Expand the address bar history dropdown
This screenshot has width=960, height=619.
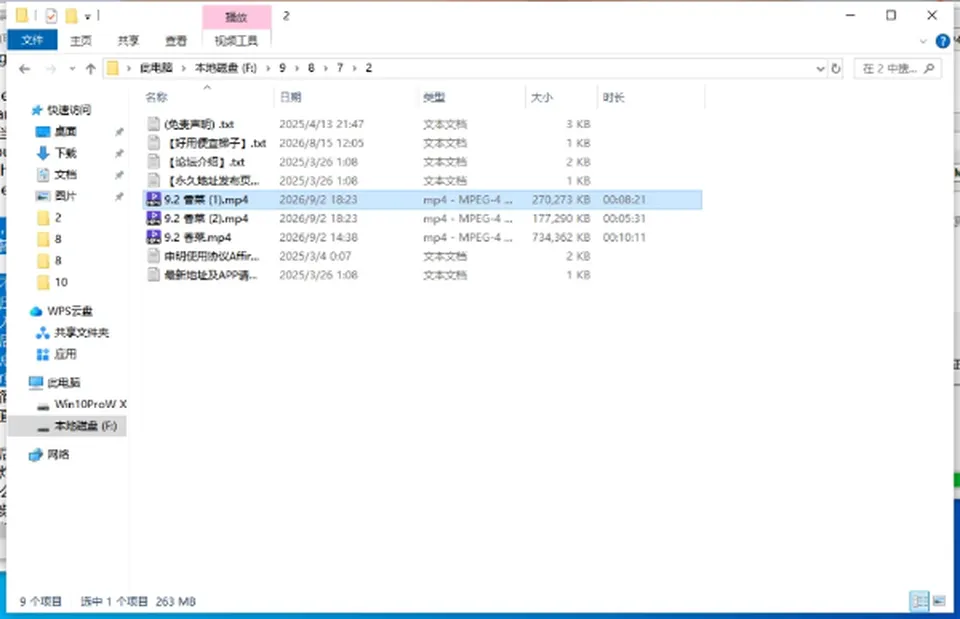coord(820,69)
